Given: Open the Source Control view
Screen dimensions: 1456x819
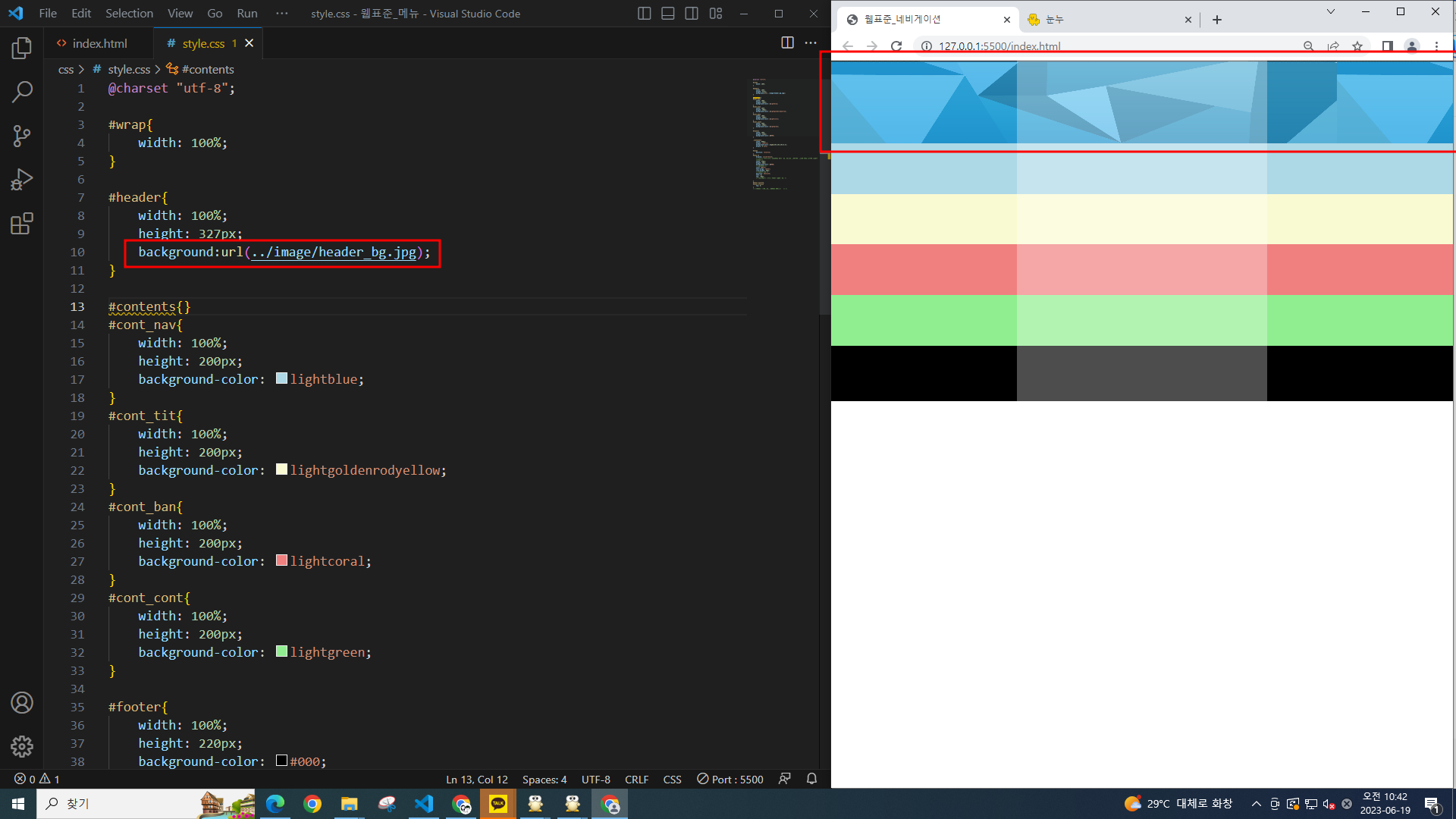Looking at the screenshot, I should coord(22,136).
